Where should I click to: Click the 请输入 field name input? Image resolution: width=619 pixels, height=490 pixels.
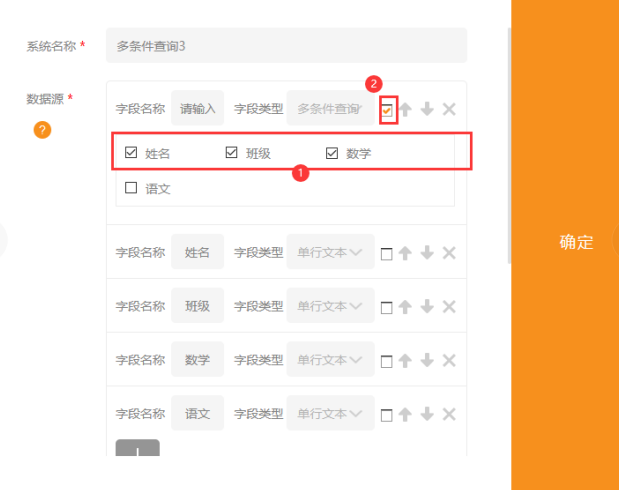(x=197, y=108)
